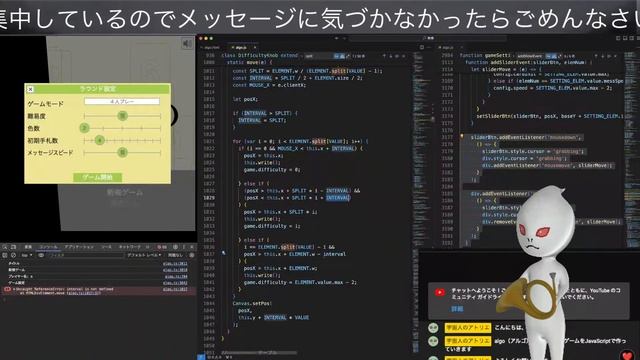This screenshot has height=360, width=640.
Task: Select left editor algo.js tab
Action: tap(241, 47)
